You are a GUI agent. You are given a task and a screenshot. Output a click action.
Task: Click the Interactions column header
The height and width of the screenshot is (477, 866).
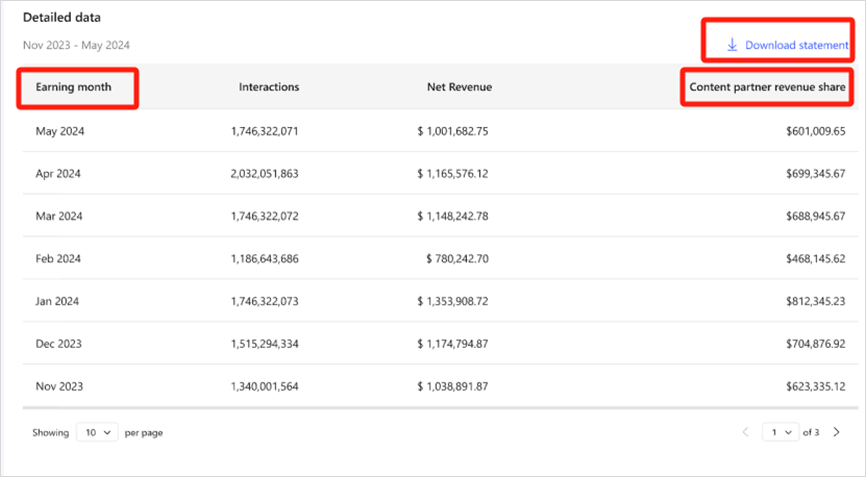[x=268, y=87]
